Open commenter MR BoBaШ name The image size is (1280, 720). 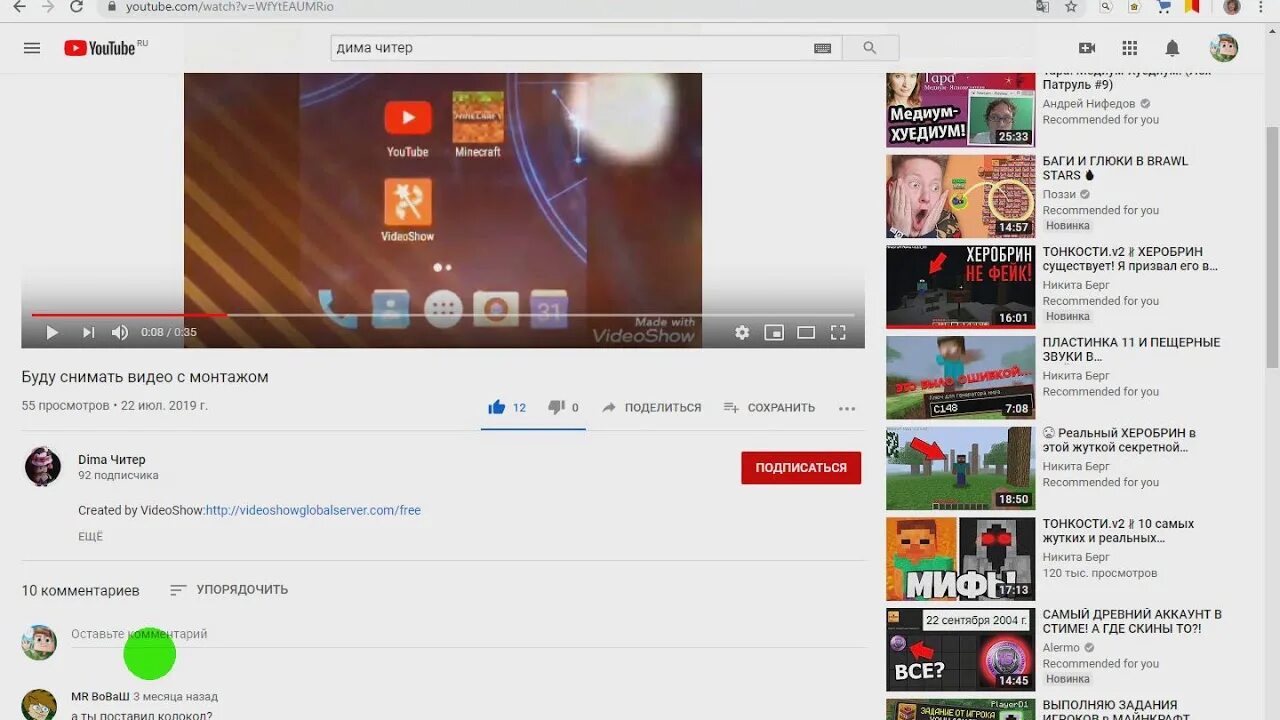100,696
